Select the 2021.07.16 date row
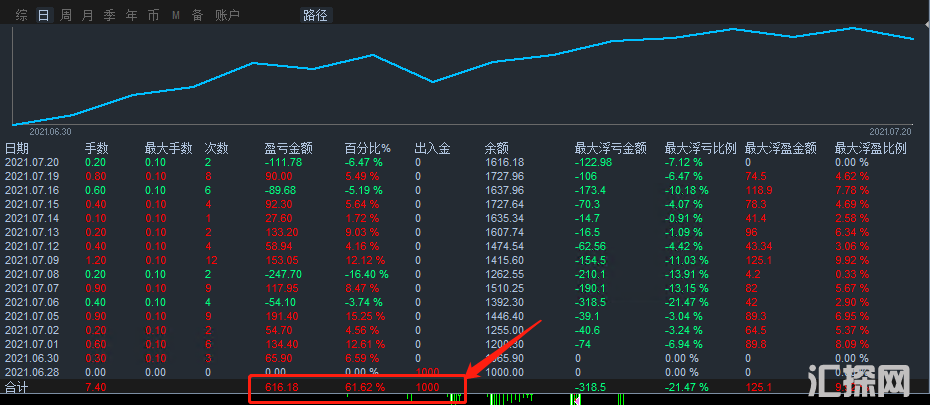This screenshot has height=405, width=930. click(30, 190)
